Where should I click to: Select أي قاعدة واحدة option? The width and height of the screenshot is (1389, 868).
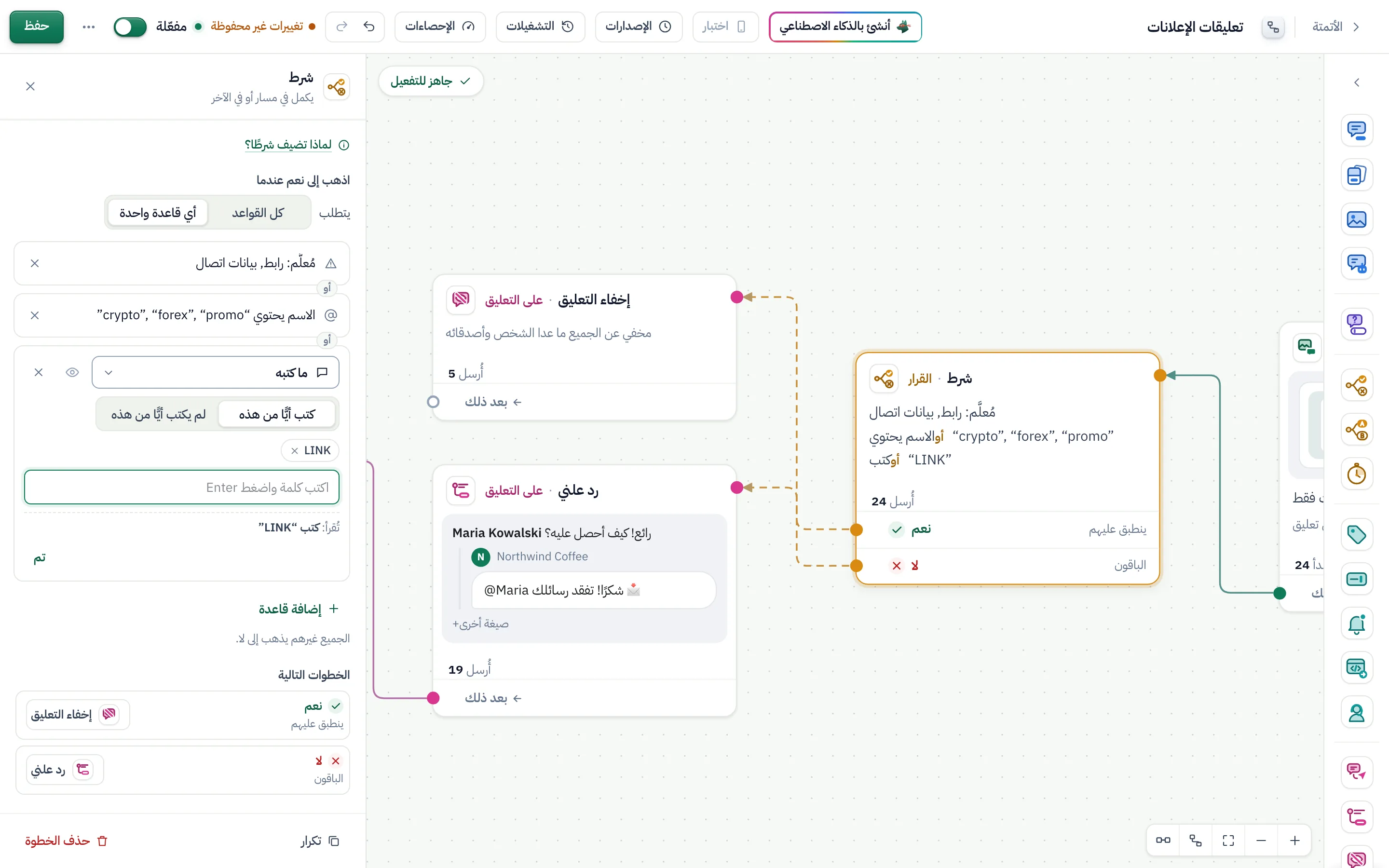pyautogui.click(x=158, y=213)
